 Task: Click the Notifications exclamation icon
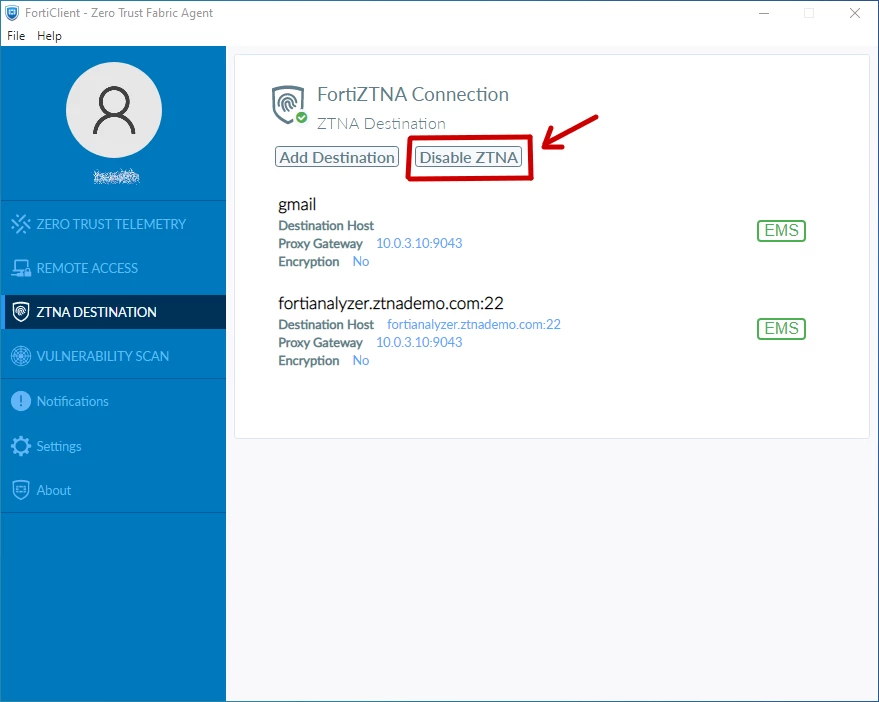21,401
